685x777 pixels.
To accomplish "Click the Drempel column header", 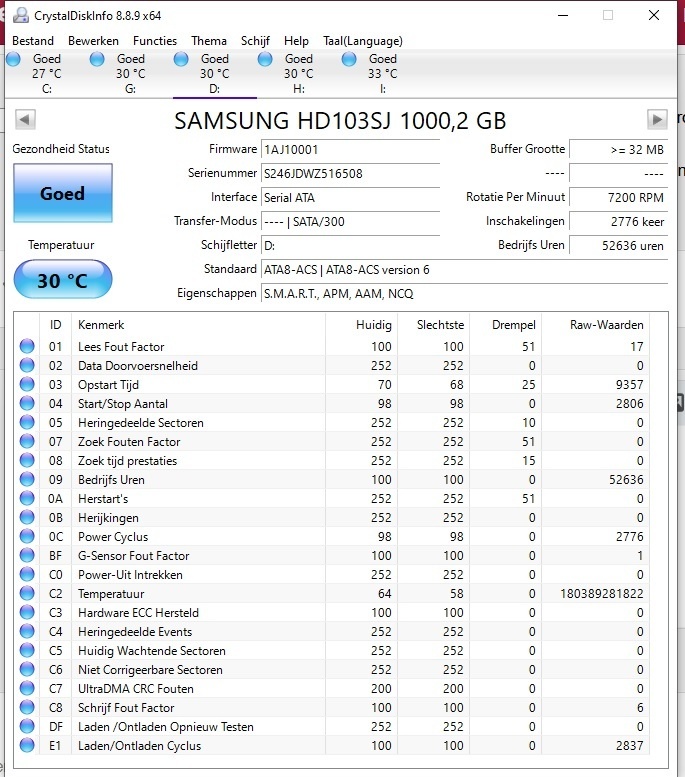I will 505,325.
